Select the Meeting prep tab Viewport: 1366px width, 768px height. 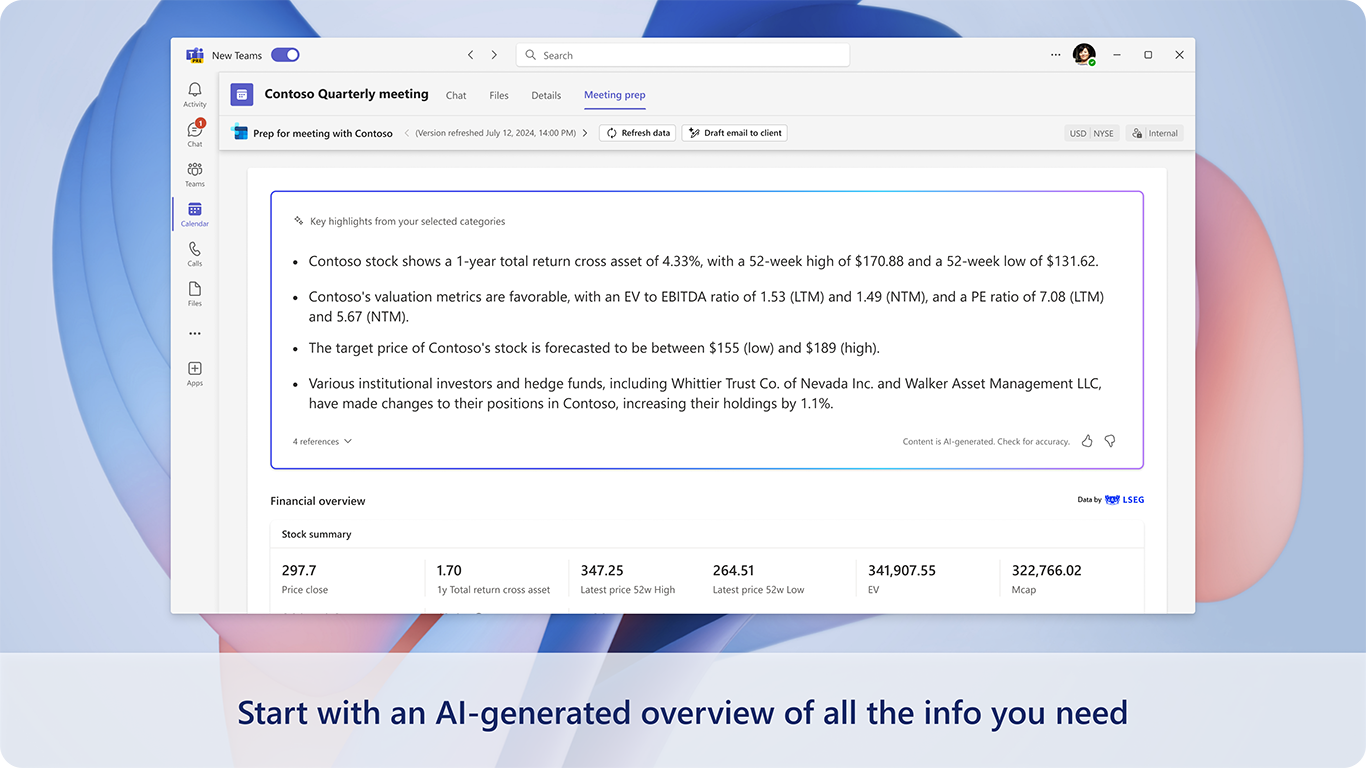(615, 95)
